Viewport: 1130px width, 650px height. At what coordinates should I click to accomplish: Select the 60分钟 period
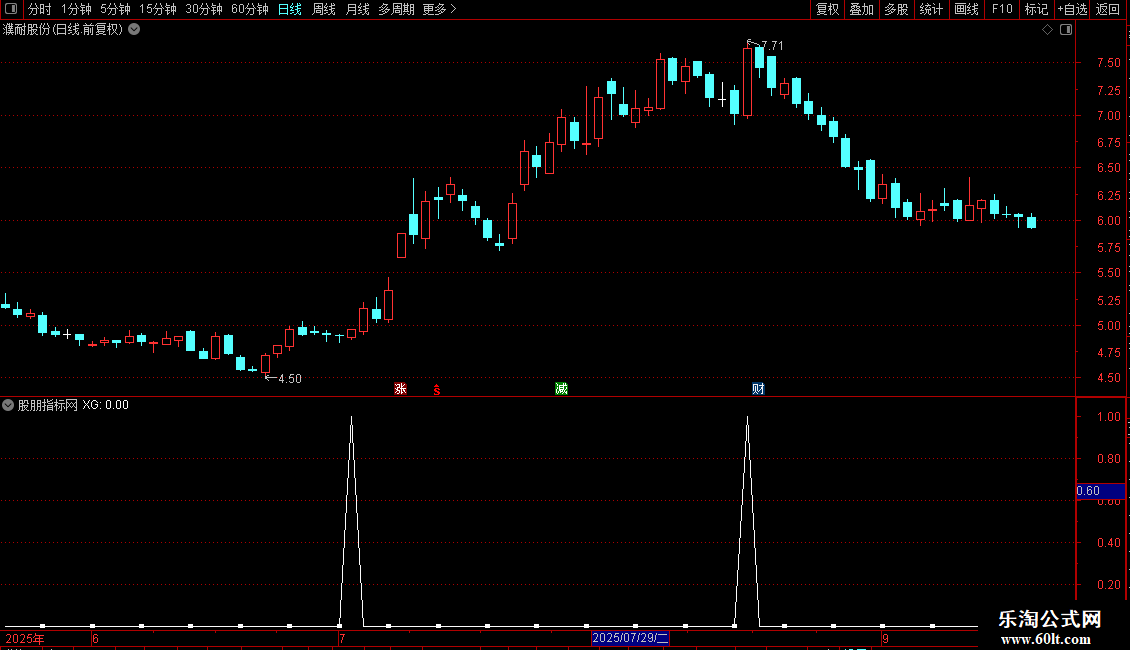[x=249, y=9]
